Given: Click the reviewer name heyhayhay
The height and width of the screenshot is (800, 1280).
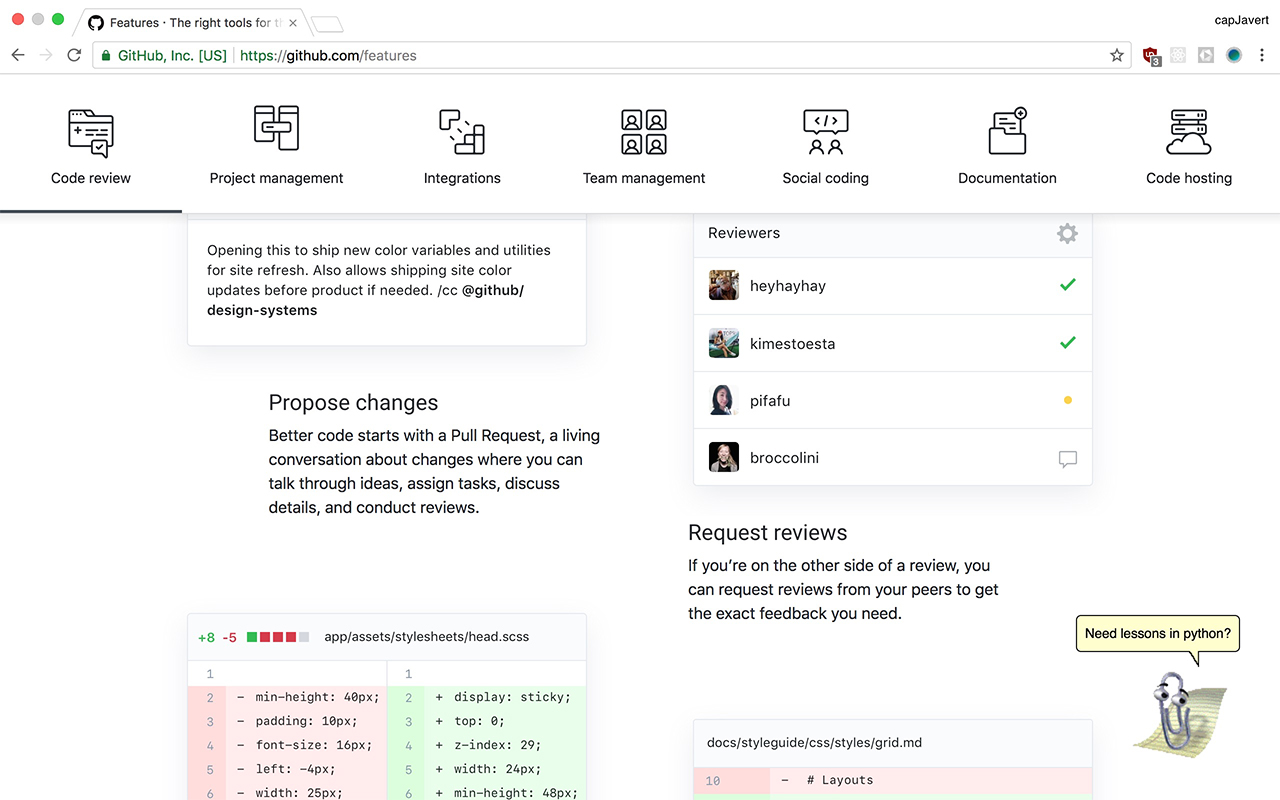Looking at the screenshot, I should [788, 286].
